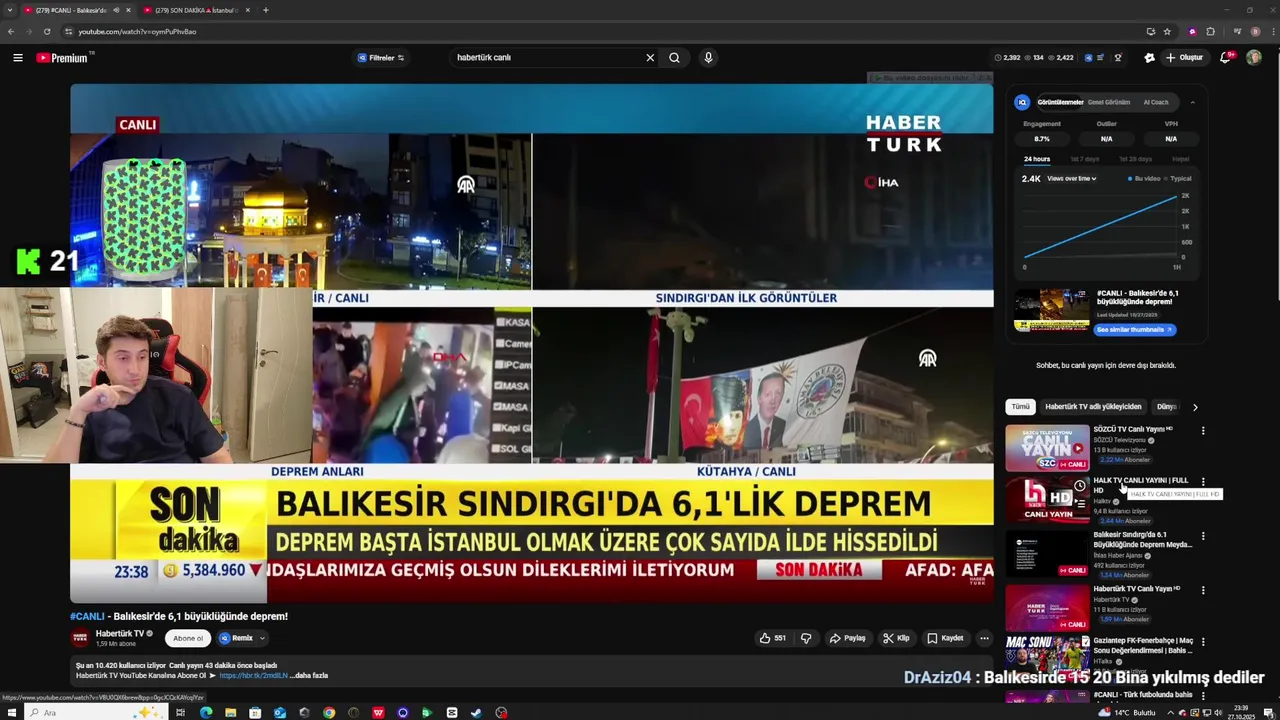Viewport: 1280px width, 720px height.
Task: Bookmark the page with the star icon
Action: pyautogui.click(x=1167, y=32)
